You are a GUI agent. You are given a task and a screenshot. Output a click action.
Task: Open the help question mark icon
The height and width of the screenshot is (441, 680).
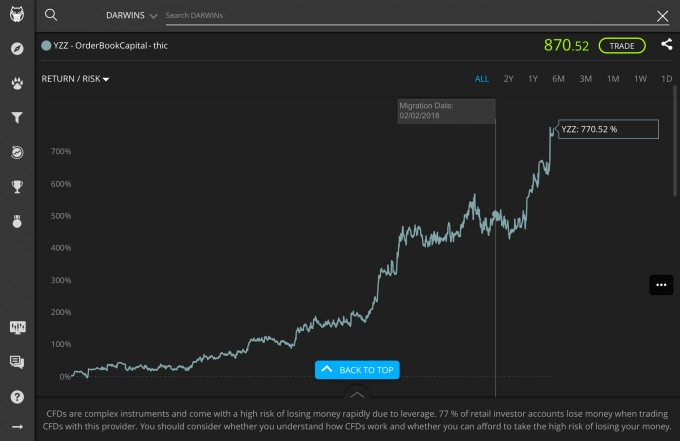tap(17, 397)
